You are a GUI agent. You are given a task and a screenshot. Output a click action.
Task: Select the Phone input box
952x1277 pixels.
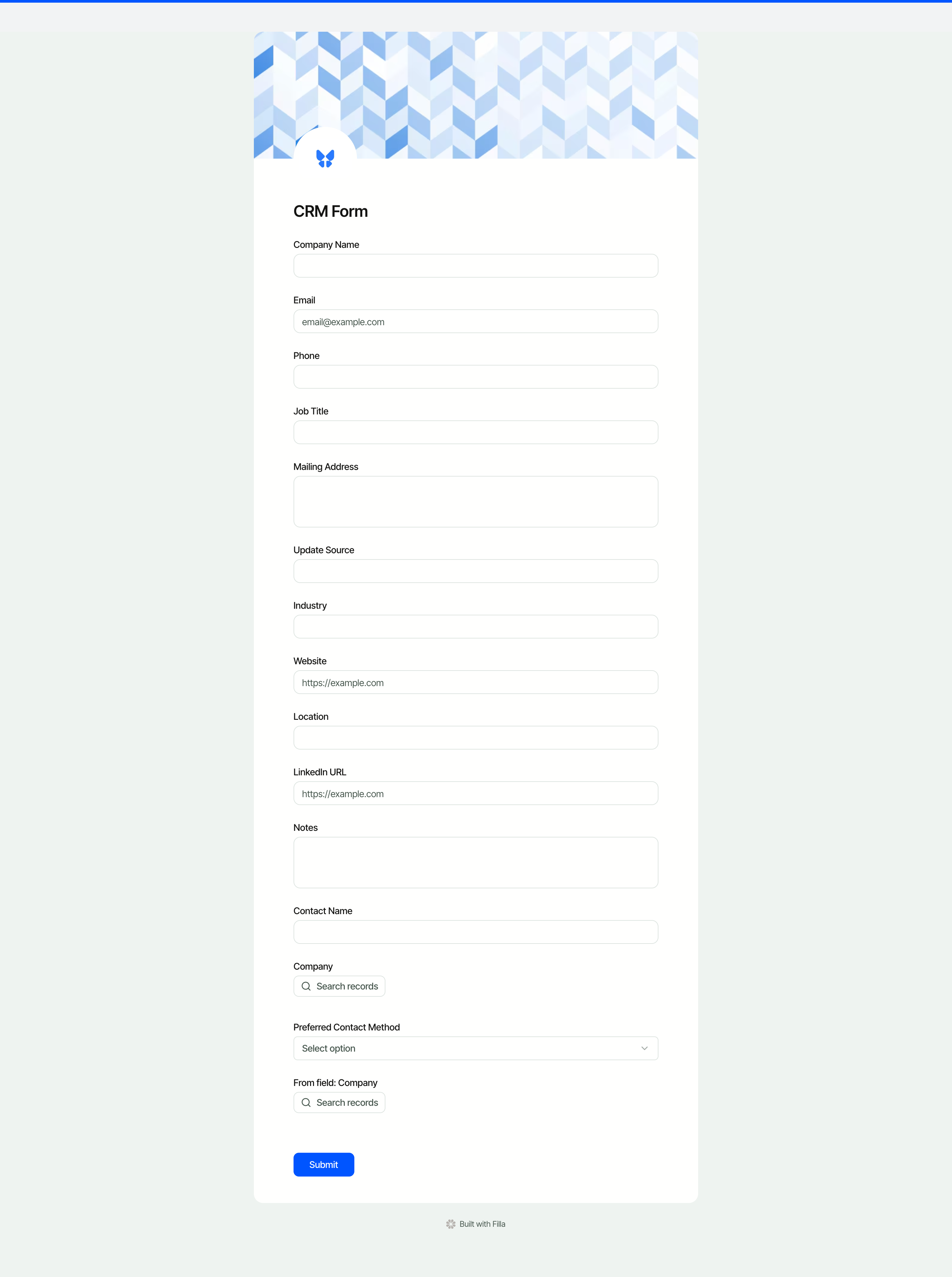(x=475, y=377)
